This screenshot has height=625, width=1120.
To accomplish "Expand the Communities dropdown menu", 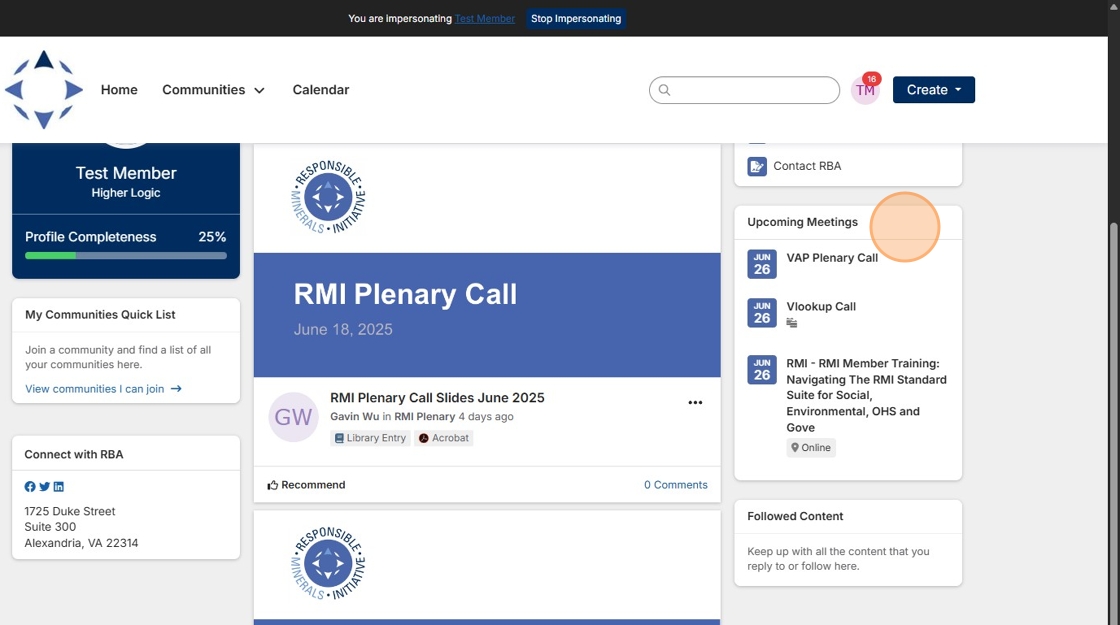I will pos(214,90).
